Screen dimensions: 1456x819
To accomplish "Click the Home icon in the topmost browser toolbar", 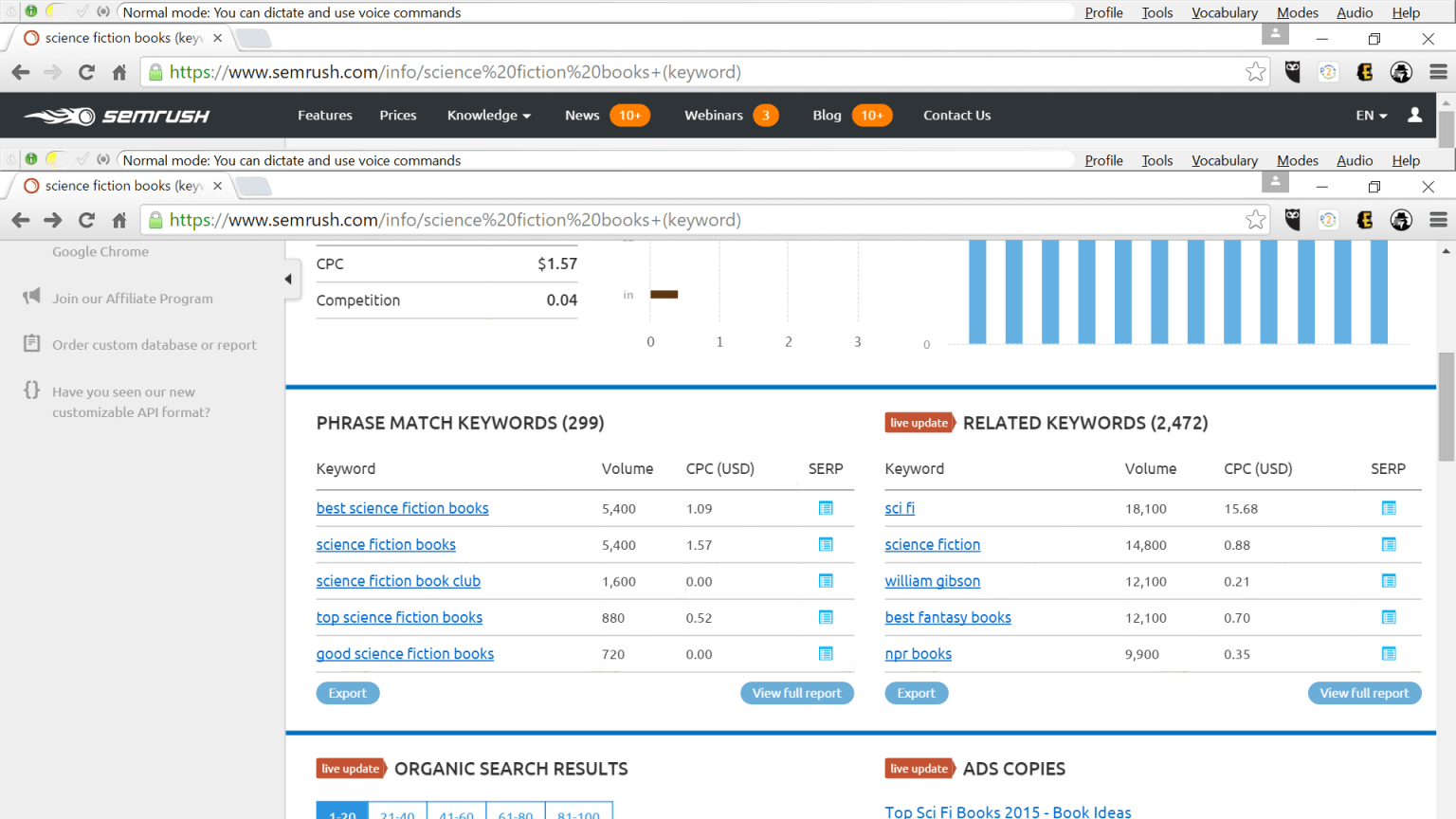I will (x=119, y=72).
